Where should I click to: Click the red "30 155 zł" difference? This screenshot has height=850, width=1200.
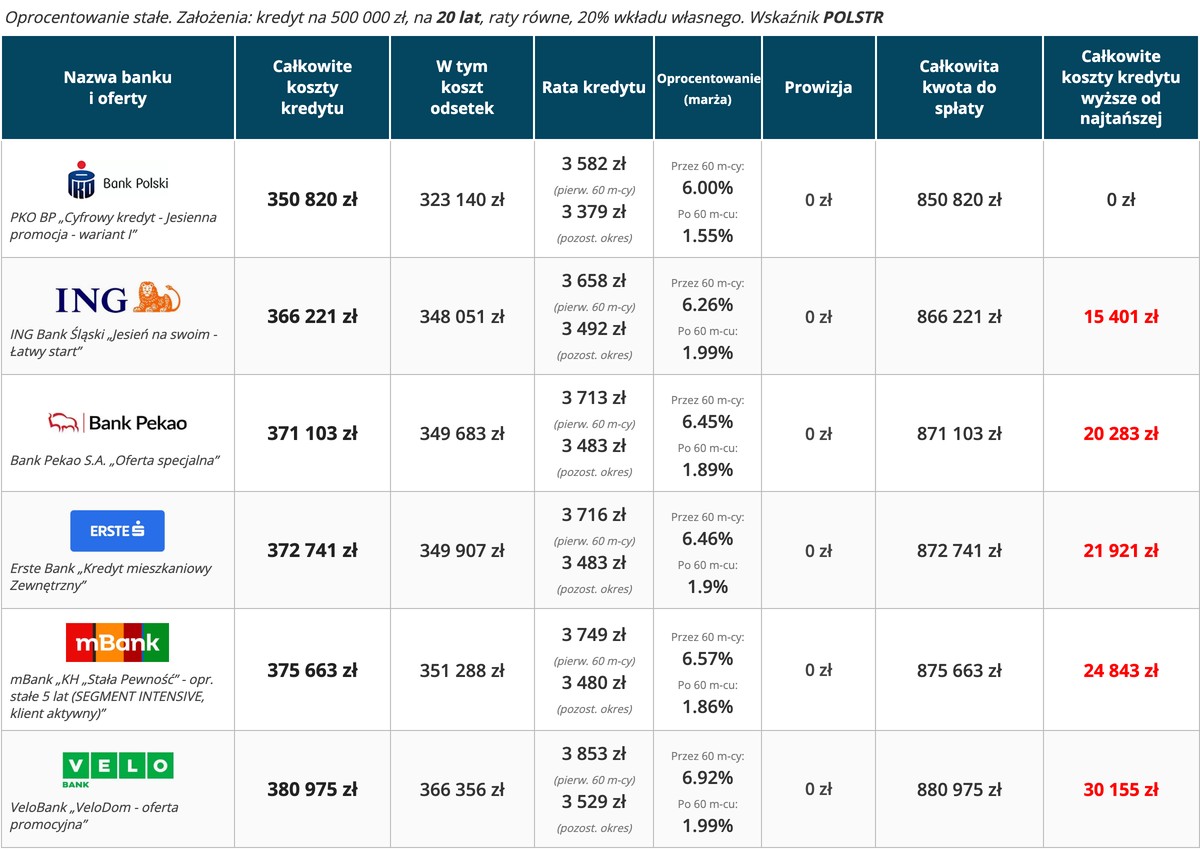1121,789
